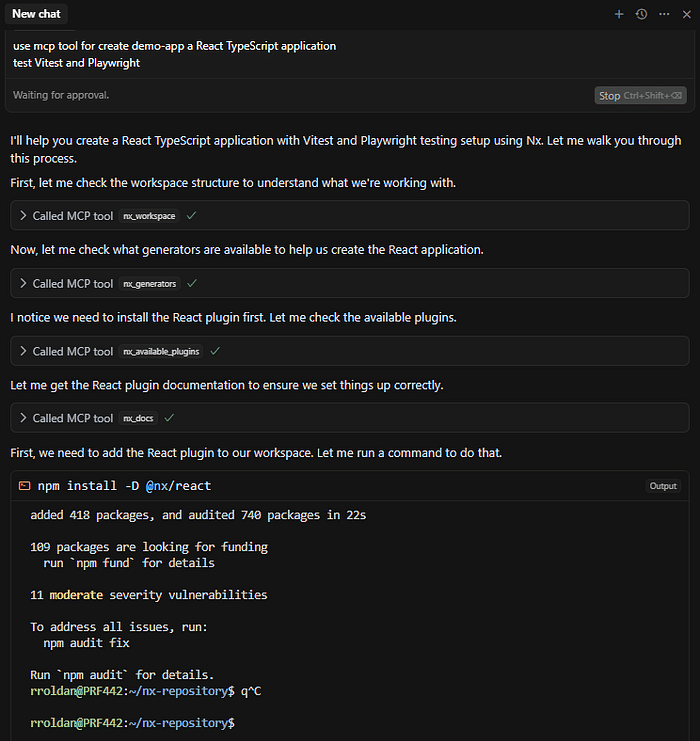Click the nx_docs tool name badge

[x=138, y=418]
